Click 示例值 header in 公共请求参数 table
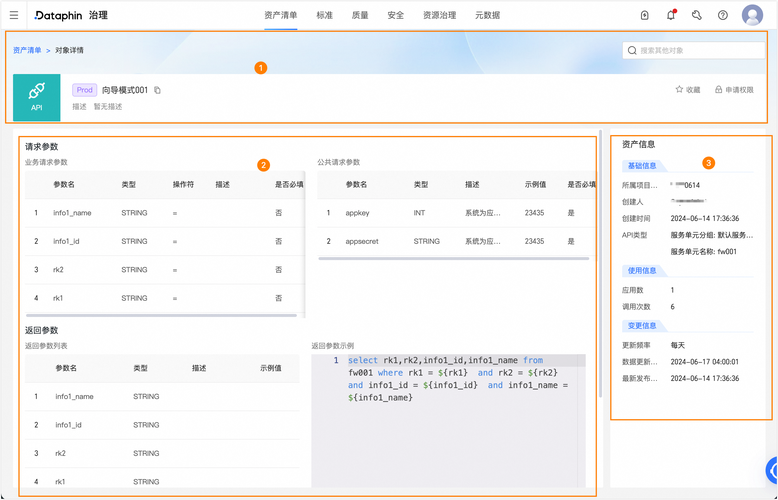 [535, 185]
